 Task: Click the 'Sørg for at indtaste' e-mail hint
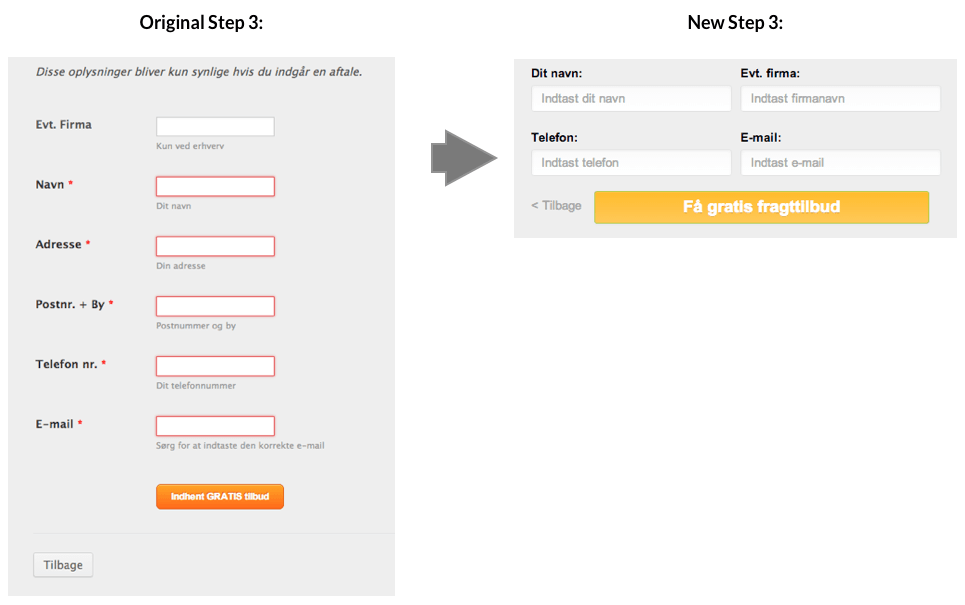click(x=240, y=446)
